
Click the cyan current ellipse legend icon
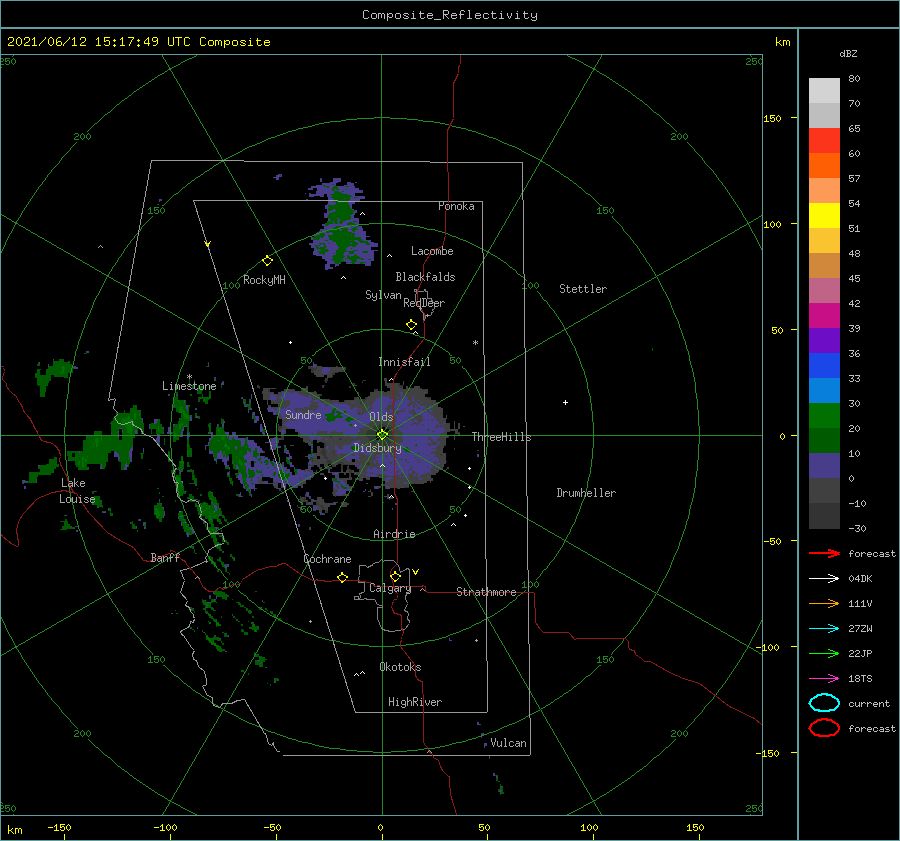click(824, 703)
